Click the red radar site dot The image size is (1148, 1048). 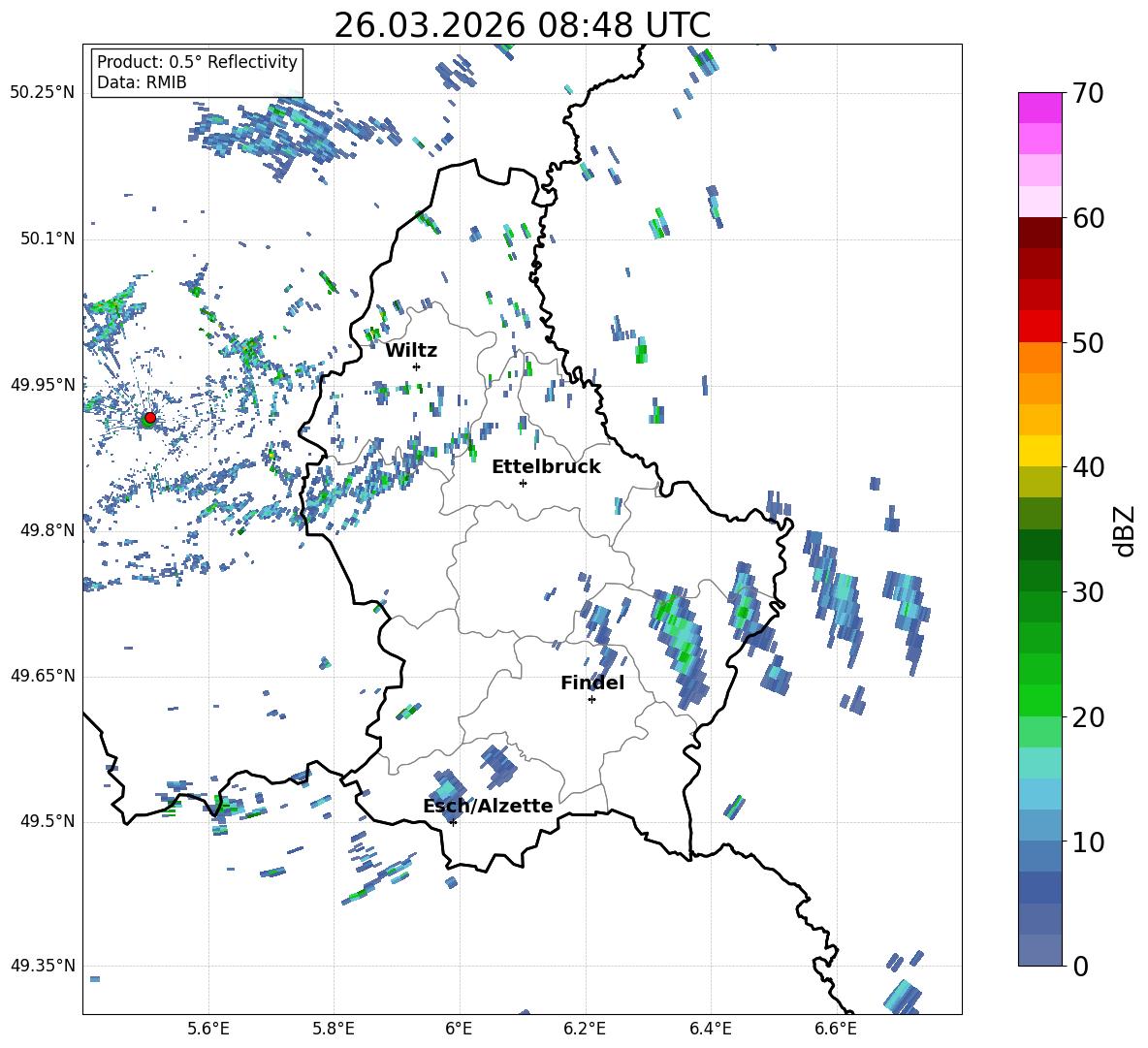(x=149, y=418)
